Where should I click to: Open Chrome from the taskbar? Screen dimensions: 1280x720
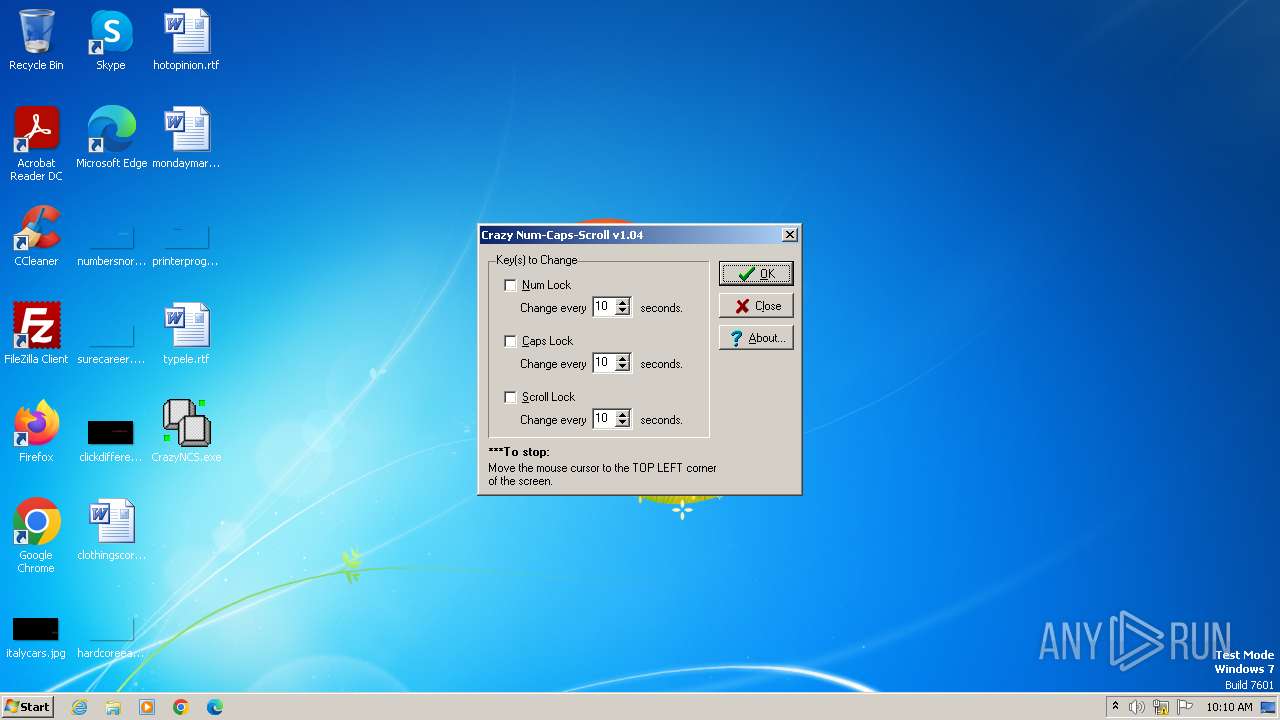[181, 707]
